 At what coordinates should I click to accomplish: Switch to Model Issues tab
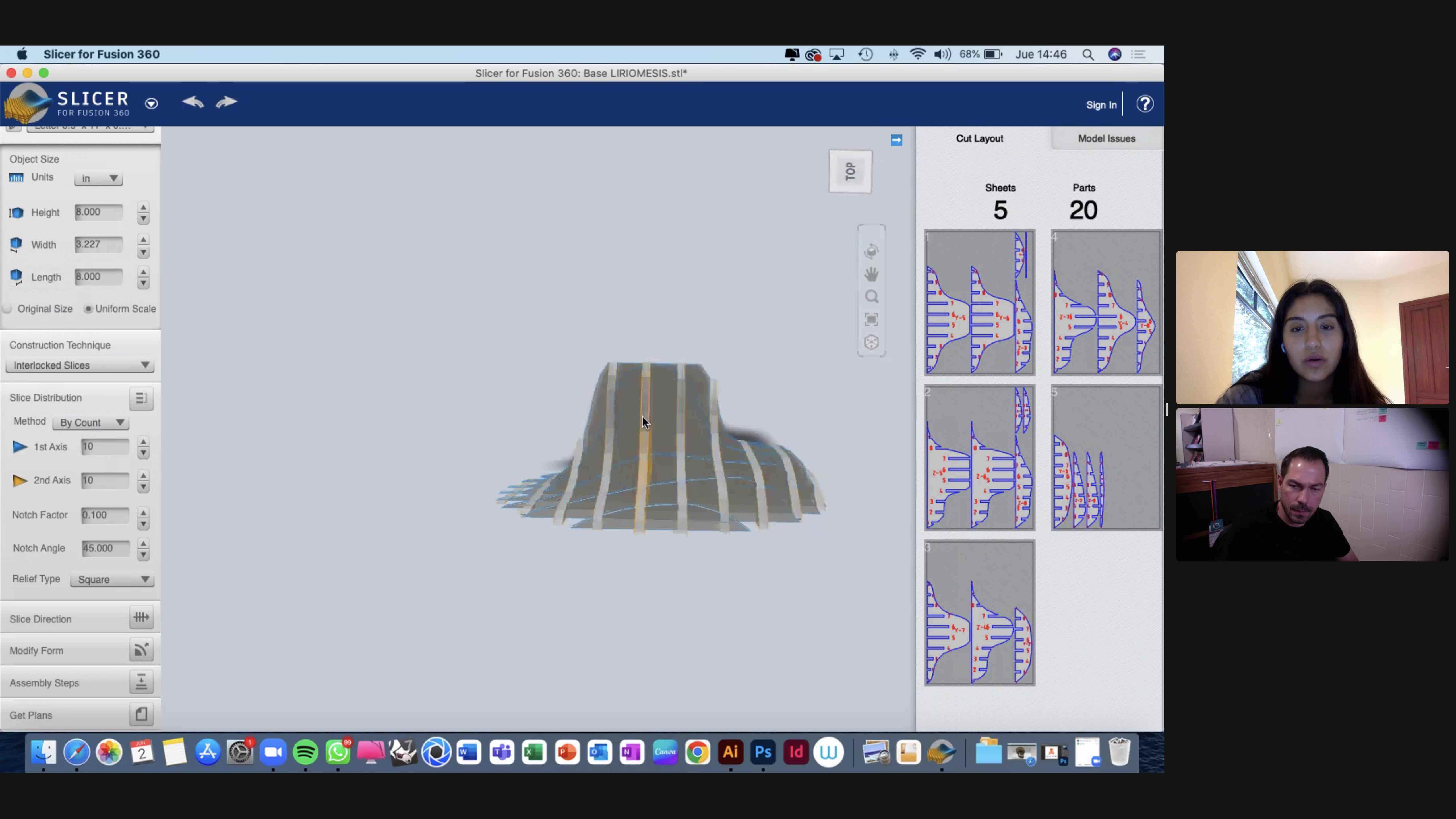coord(1106,138)
